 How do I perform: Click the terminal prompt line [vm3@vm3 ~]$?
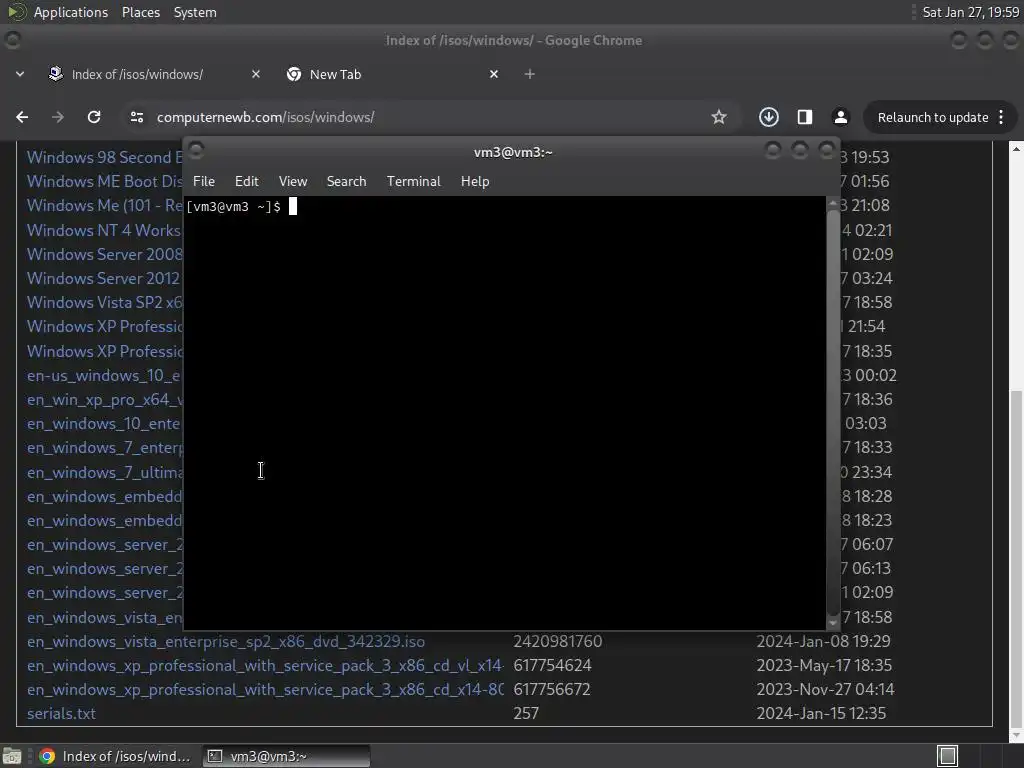pyautogui.click(x=234, y=206)
